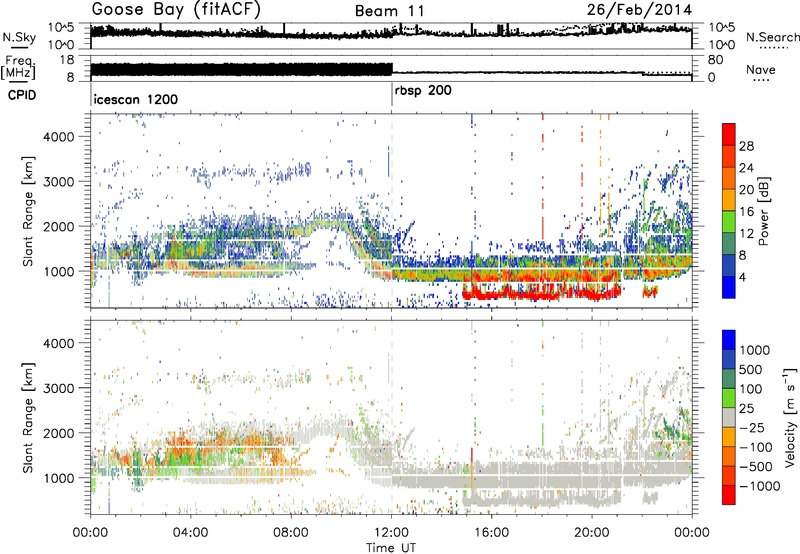Click "Slant Range [km]" label of the power panel

(x=28, y=211)
